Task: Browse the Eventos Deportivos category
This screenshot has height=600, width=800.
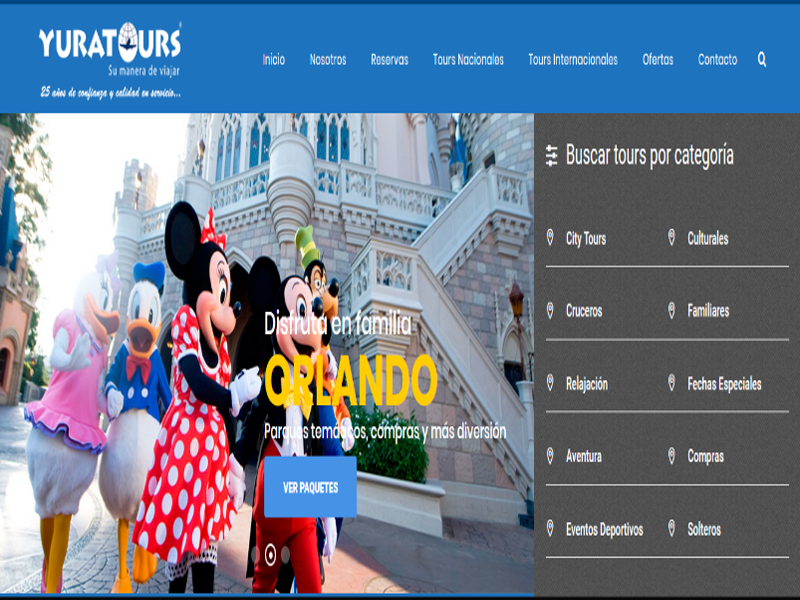Action: (604, 530)
